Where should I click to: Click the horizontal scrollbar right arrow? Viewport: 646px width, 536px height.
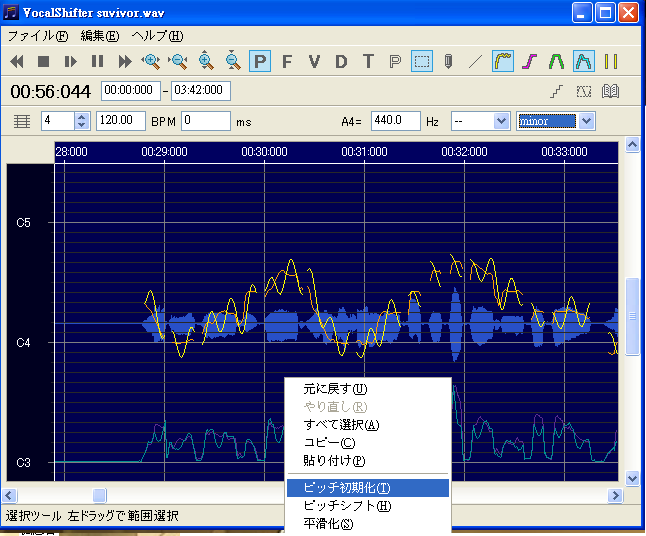click(615, 495)
